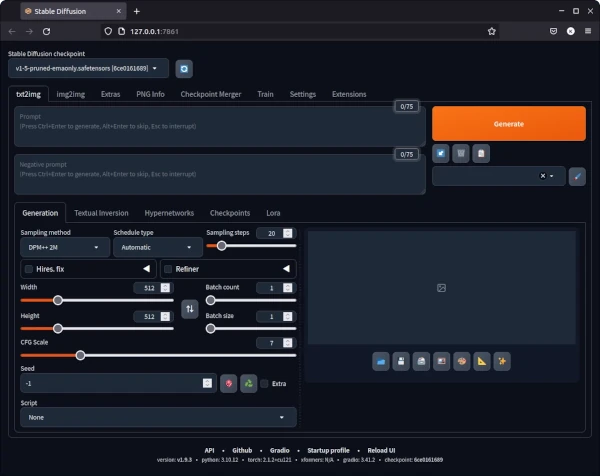Refresh the checkpoint list with the blue icon
Screen dimensions: 600x476
pos(184,69)
